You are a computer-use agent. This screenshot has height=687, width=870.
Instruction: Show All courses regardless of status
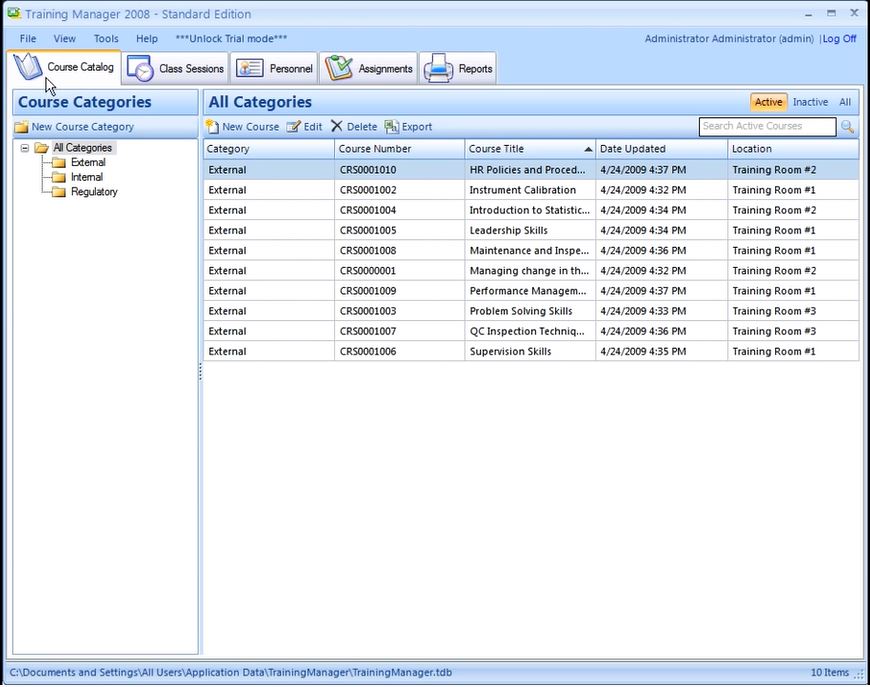tap(845, 101)
